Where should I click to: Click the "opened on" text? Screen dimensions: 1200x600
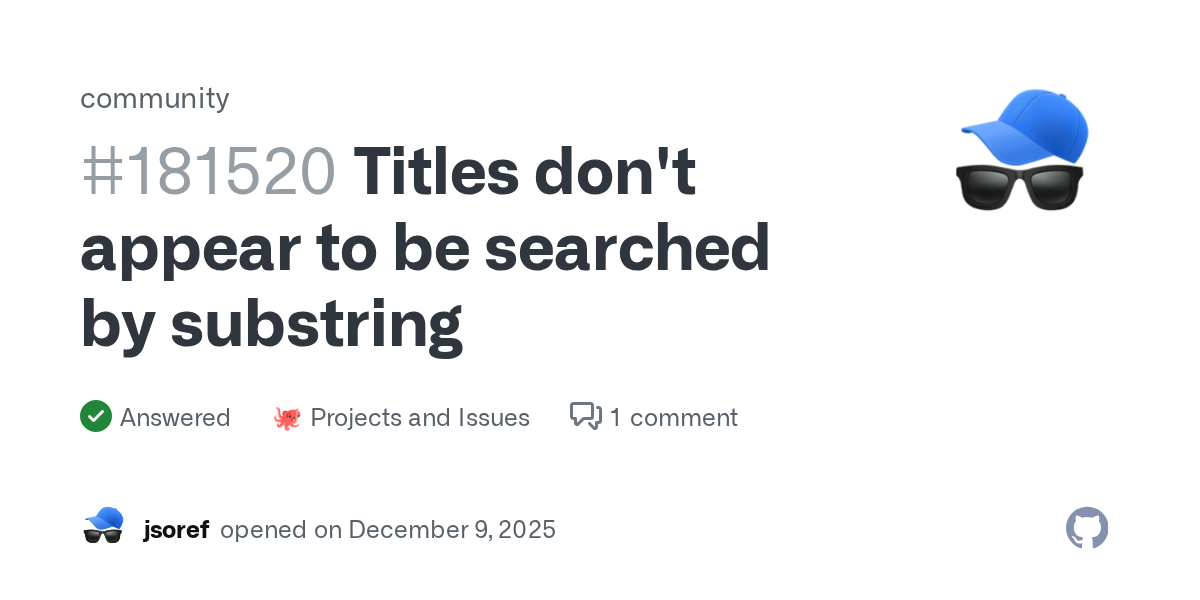pos(281,529)
